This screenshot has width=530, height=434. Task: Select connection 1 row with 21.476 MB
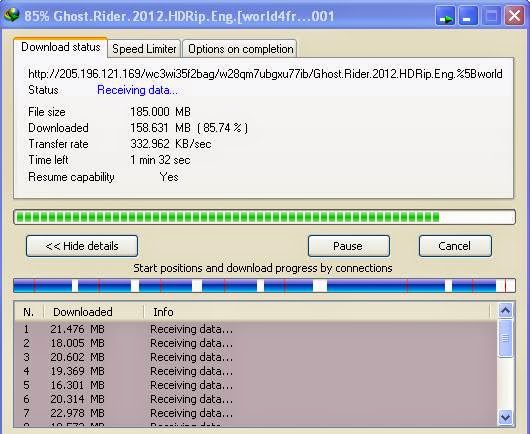pyautogui.click(x=256, y=329)
